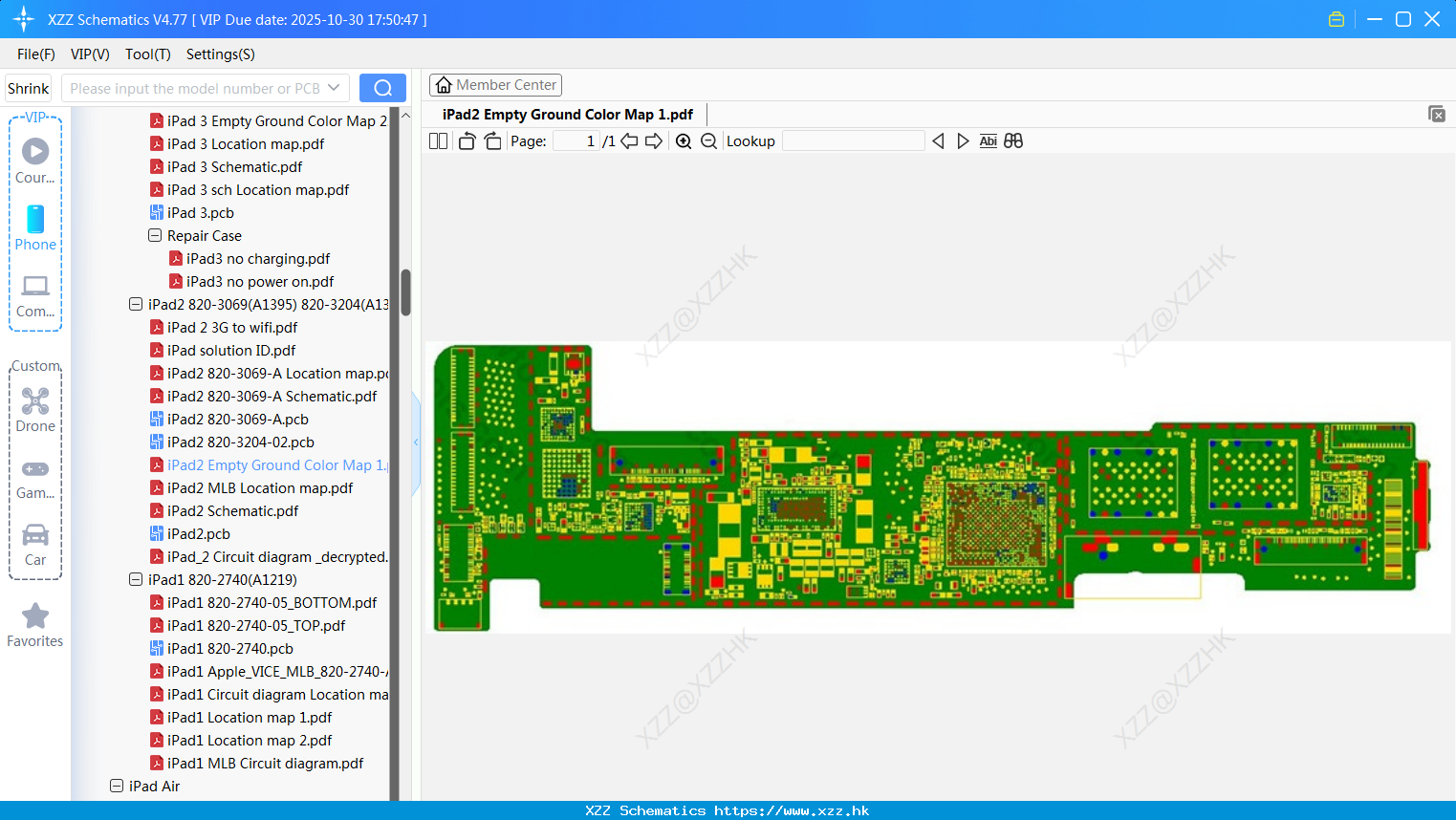Image resolution: width=1456 pixels, height=820 pixels.
Task: Collapse the iPad Air tree node
Action: pyautogui.click(x=117, y=786)
